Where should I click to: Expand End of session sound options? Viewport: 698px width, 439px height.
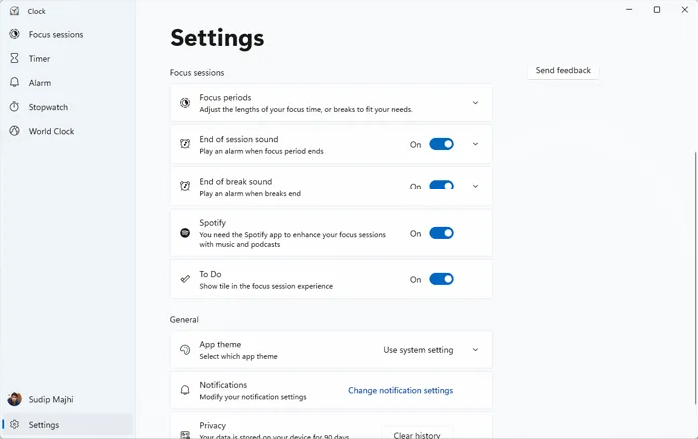pos(475,144)
